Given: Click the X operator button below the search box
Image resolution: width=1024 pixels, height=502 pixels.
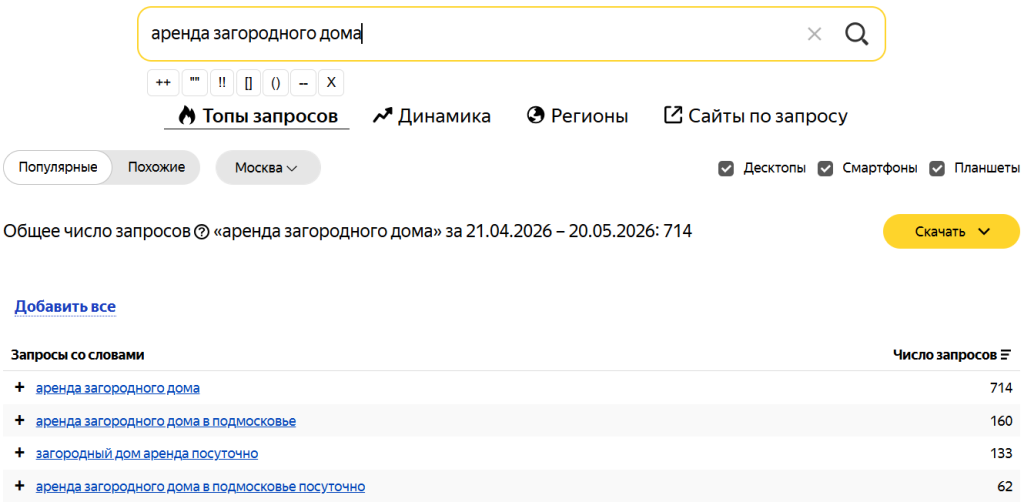Looking at the screenshot, I should coord(331,83).
